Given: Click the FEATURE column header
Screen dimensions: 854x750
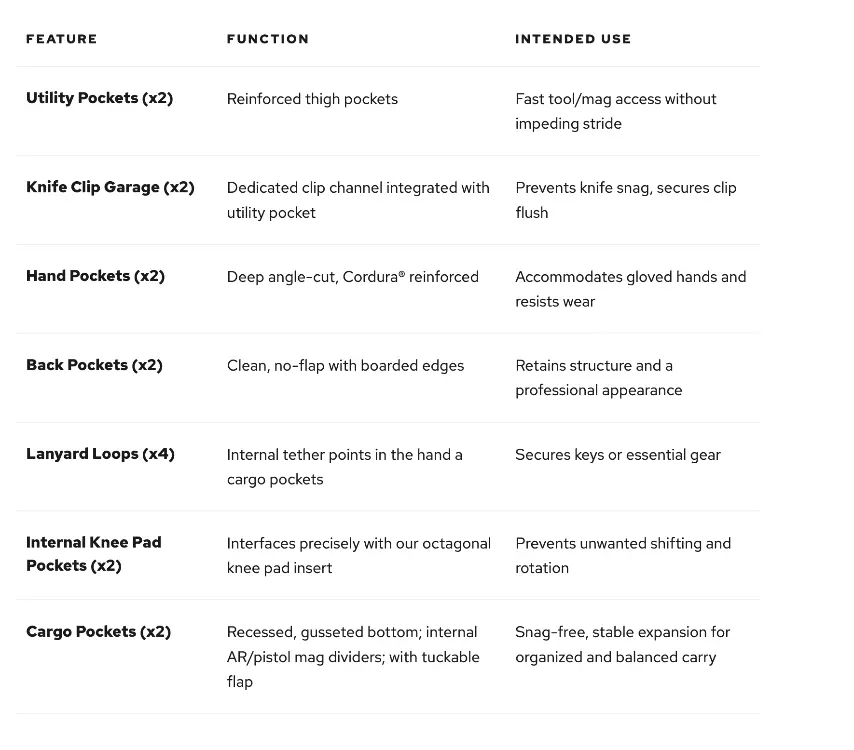Looking at the screenshot, I should coord(61,39).
